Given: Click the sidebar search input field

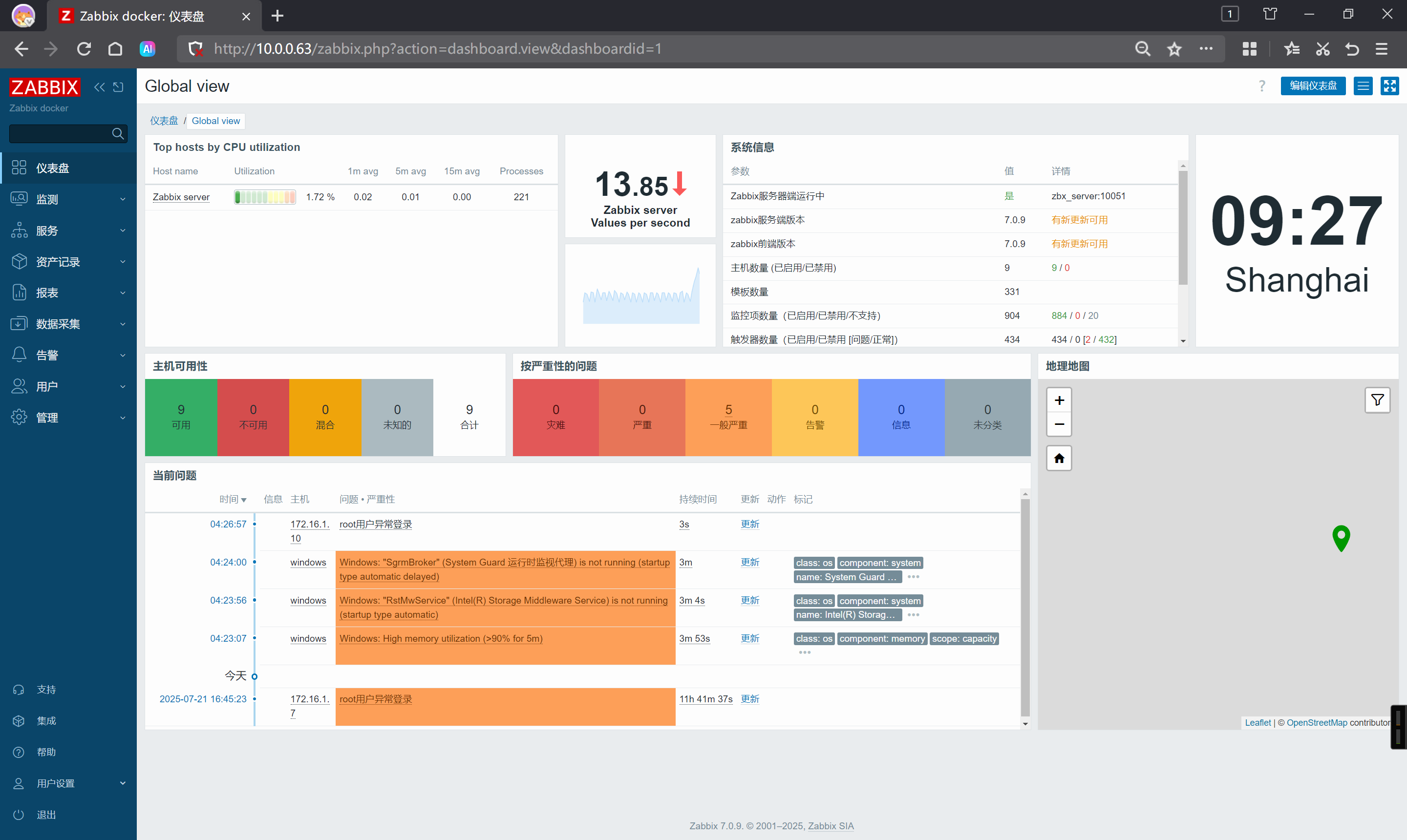Looking at the screenshot, I should 60,134.
